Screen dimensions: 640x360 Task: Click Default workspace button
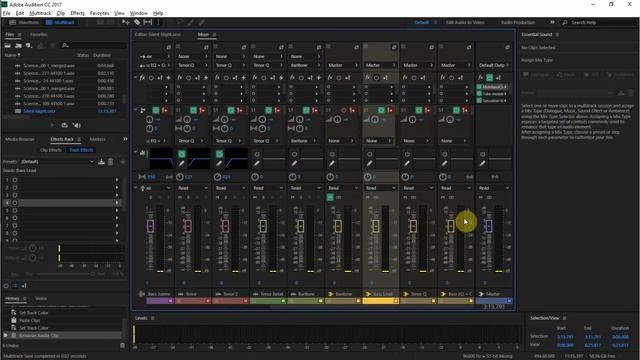pos(421,22)
